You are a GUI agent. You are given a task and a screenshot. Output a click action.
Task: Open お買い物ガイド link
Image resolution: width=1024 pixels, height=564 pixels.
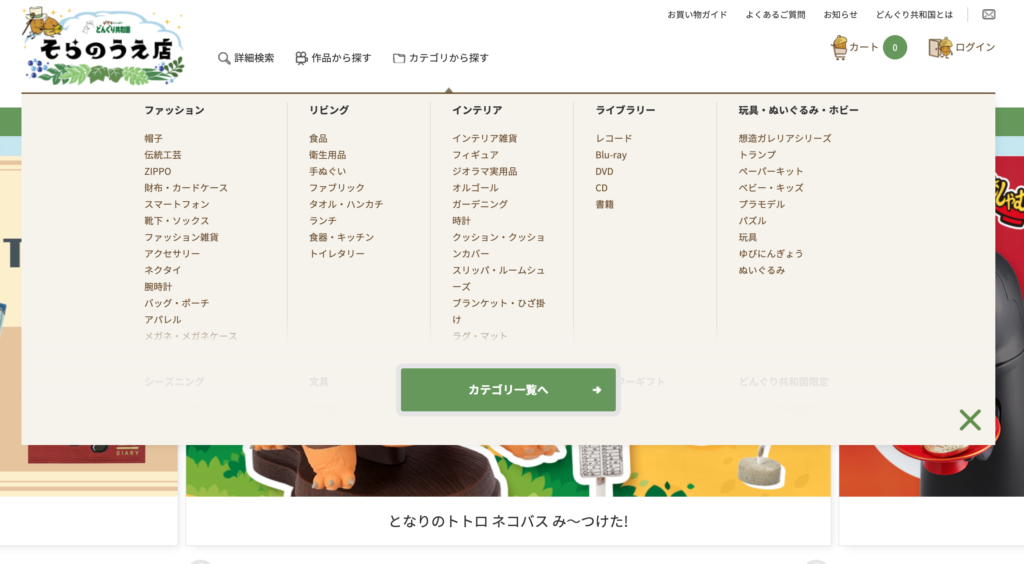point(697,15)
